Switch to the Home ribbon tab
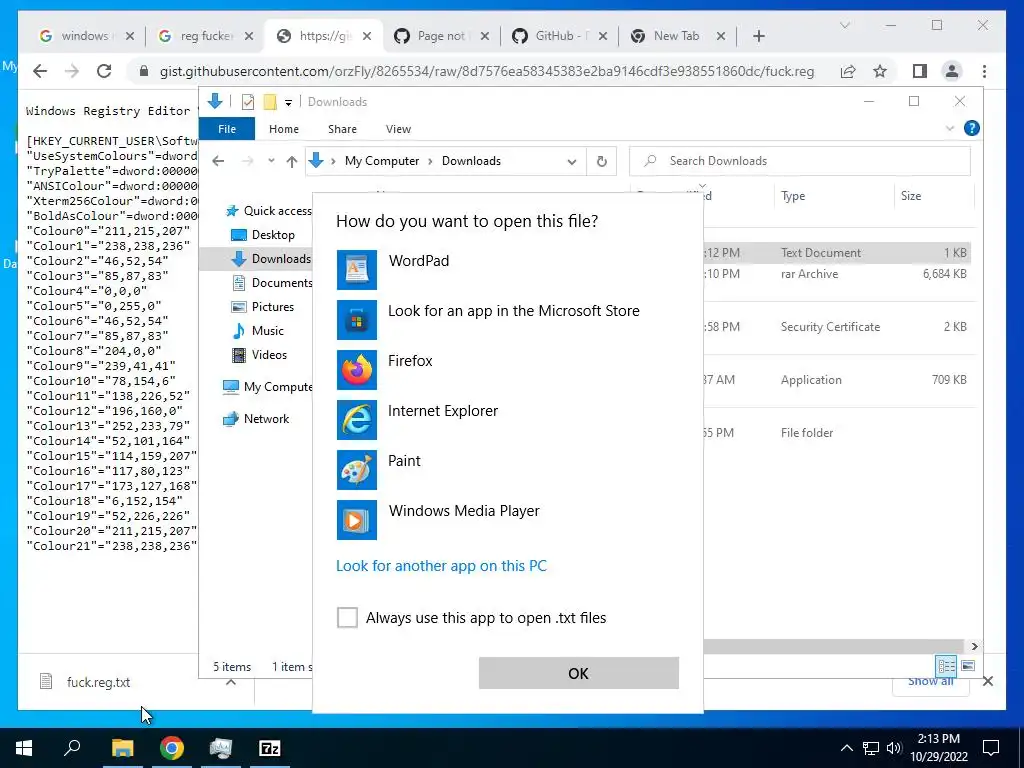1024x768 pixels. click(x=283, y=129)
